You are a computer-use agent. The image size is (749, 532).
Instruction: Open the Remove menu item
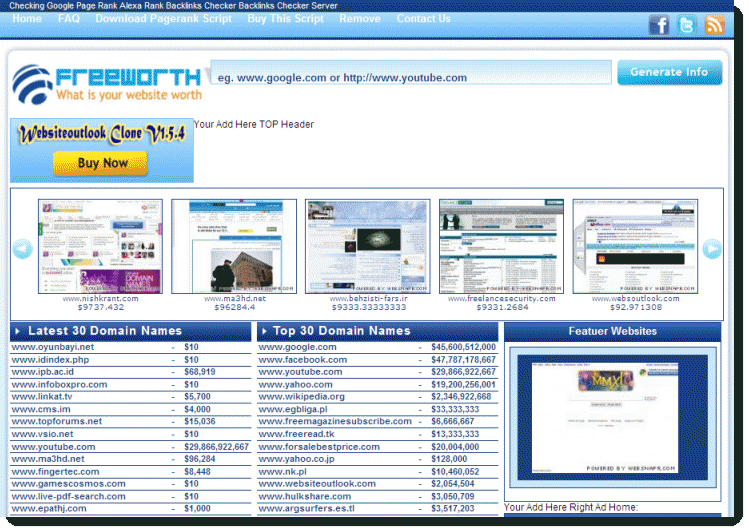coord(360,19)
